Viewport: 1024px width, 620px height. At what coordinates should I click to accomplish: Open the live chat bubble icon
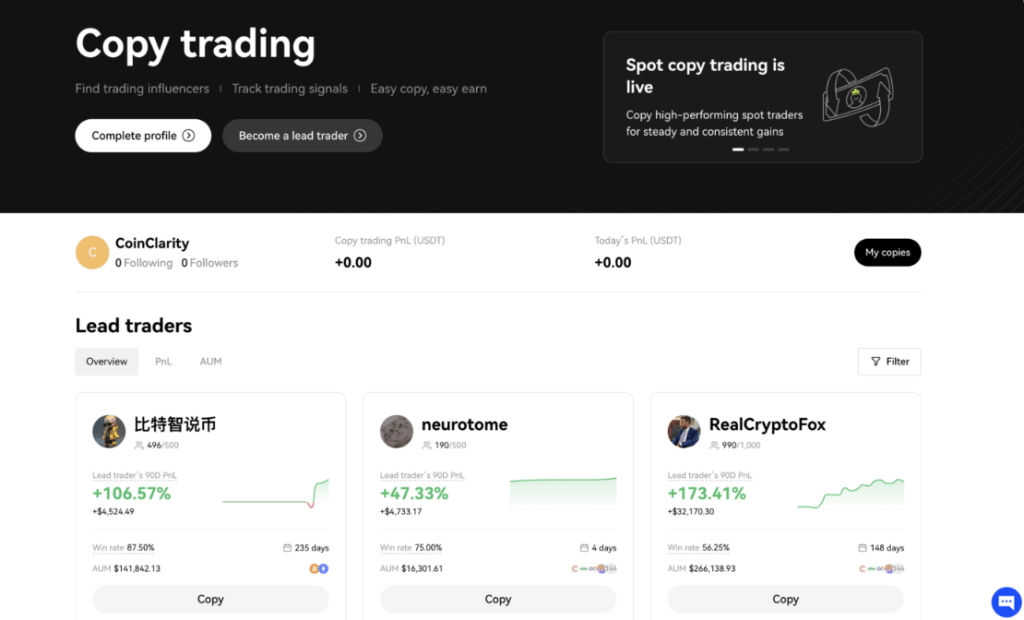(1005, 601)
